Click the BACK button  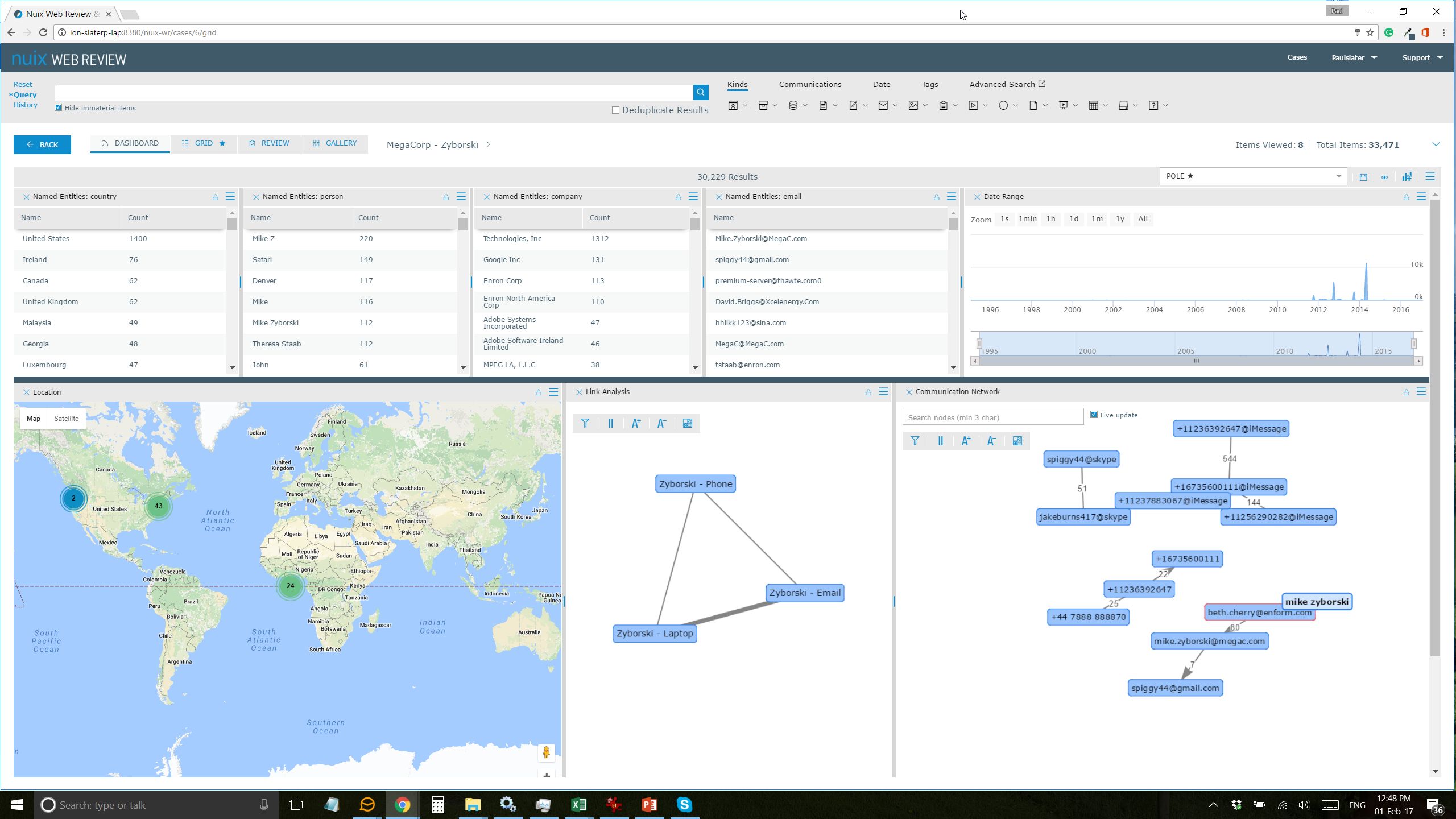tap(42, 144)
